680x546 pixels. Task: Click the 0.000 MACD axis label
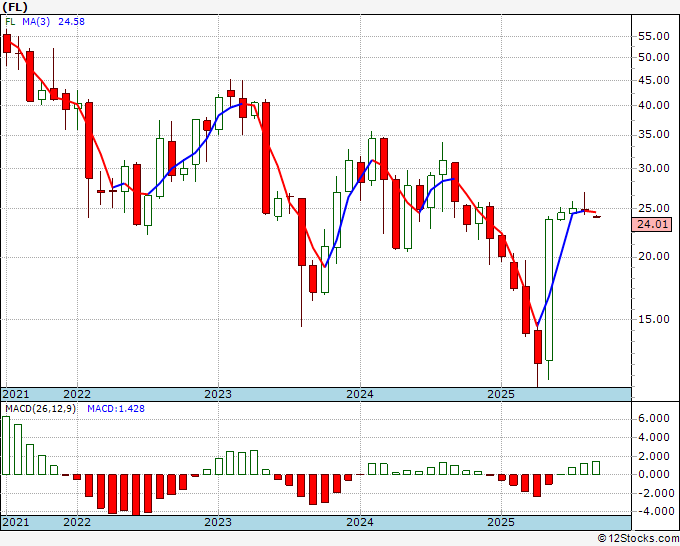(654, 474)
